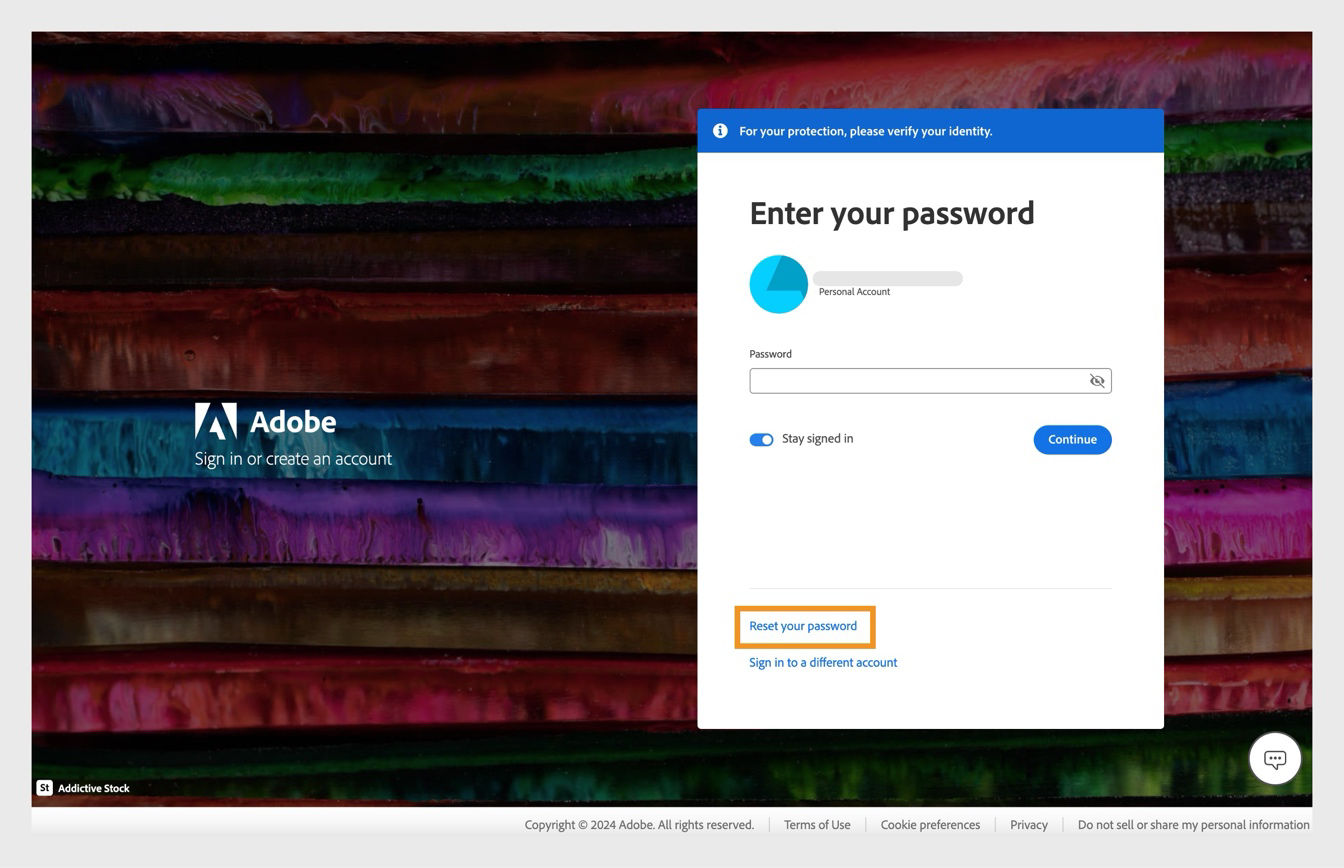The image size is (1344, 868).
Task: Click the copyright notice in the footer
Action: (639, 824)
